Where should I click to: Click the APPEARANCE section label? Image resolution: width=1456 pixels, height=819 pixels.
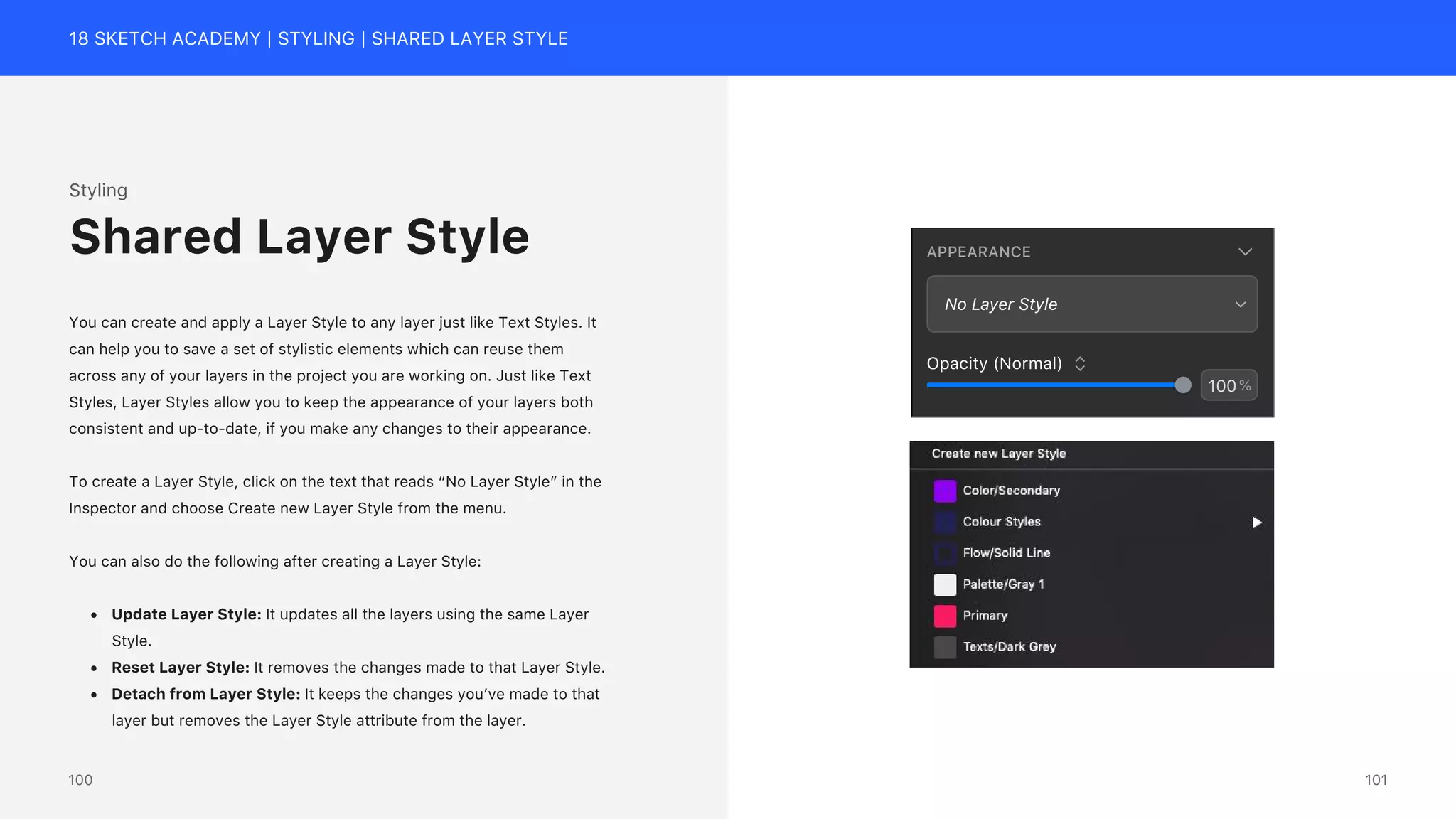978,252
